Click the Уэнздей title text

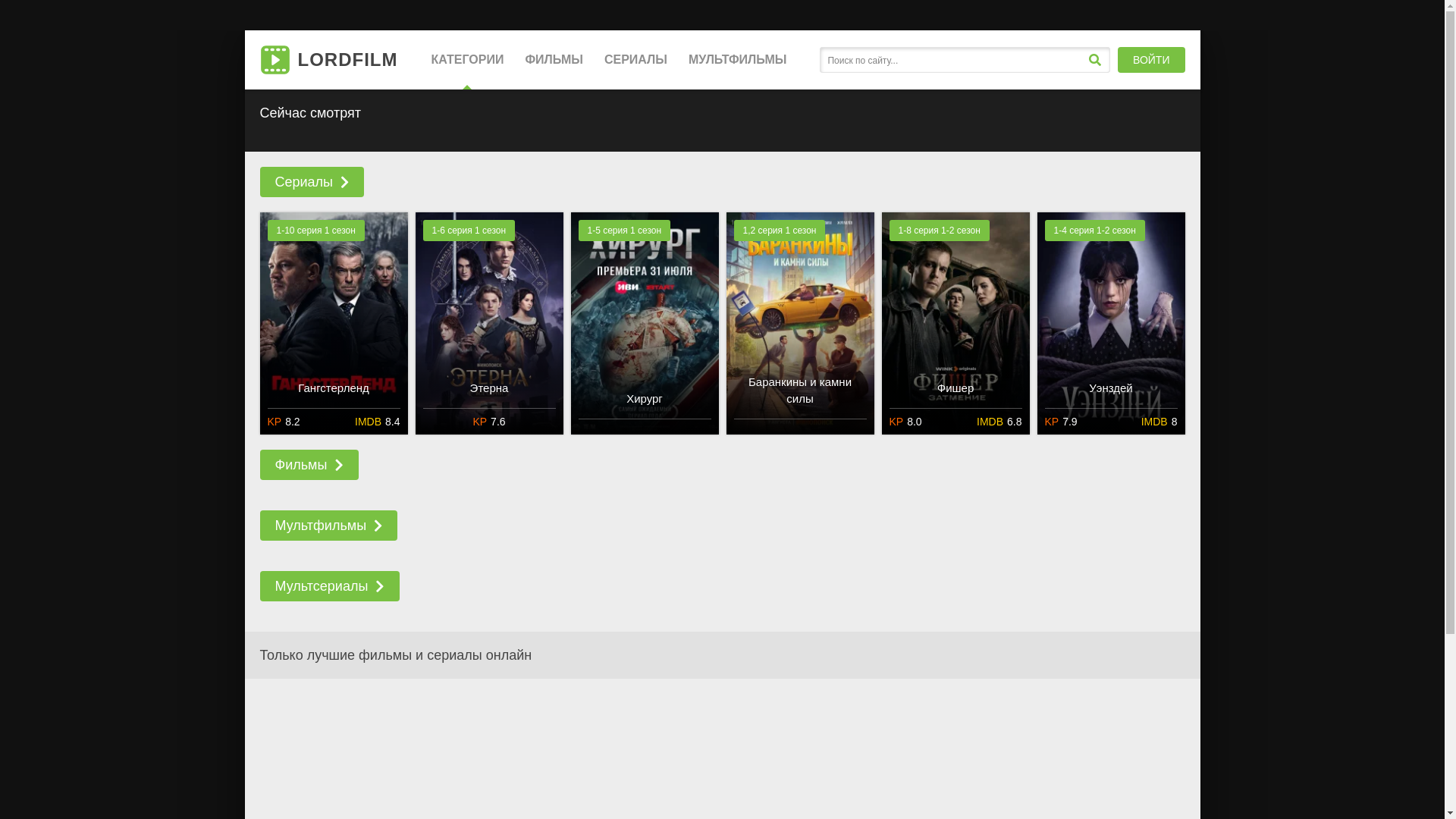coord(1111,388)
